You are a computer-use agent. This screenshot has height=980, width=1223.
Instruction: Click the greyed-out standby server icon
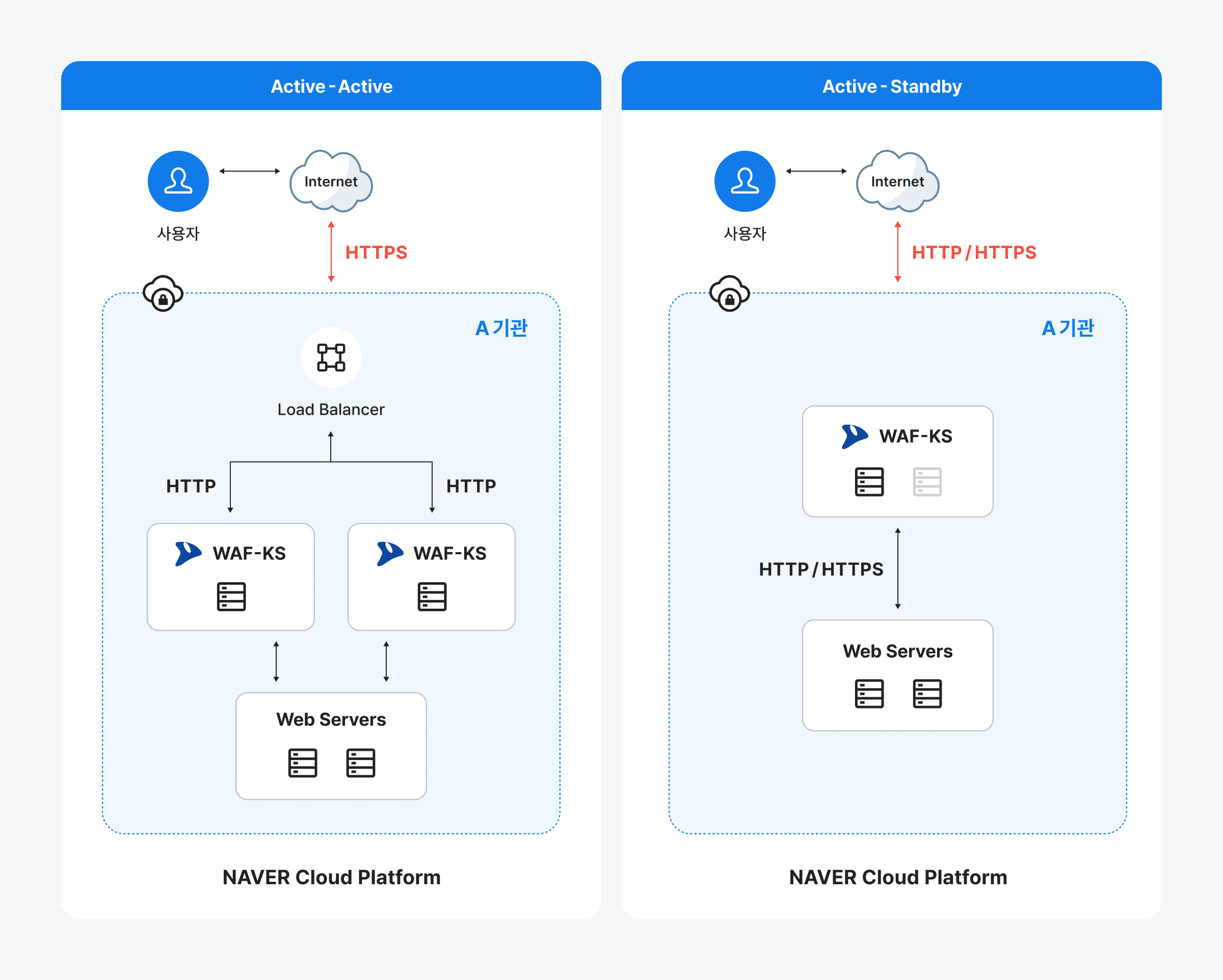(927, 481)
